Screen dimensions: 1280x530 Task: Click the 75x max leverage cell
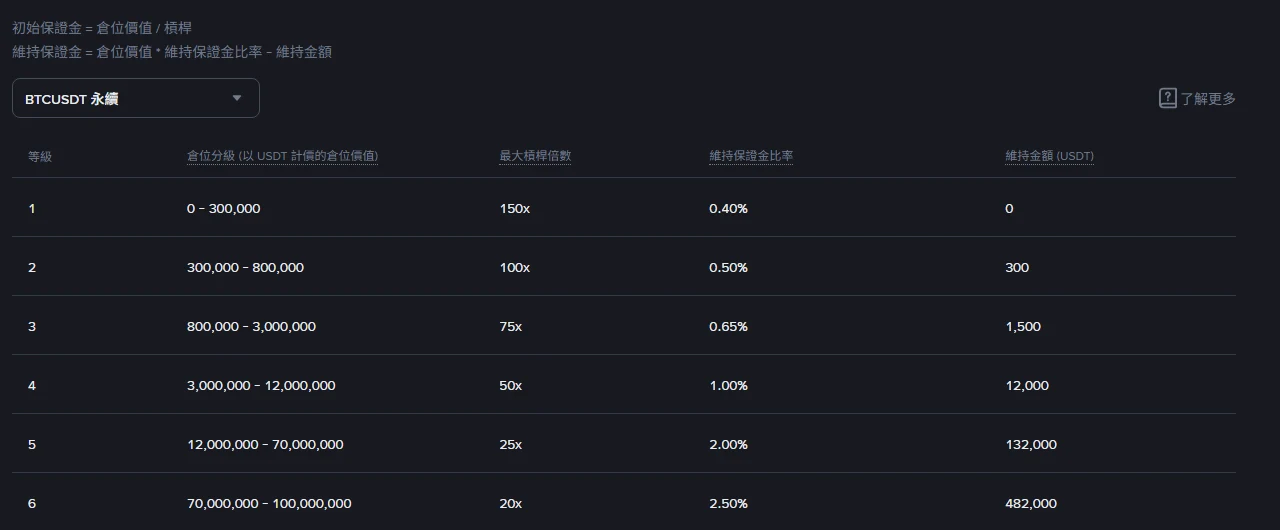[x=510, y=326]
